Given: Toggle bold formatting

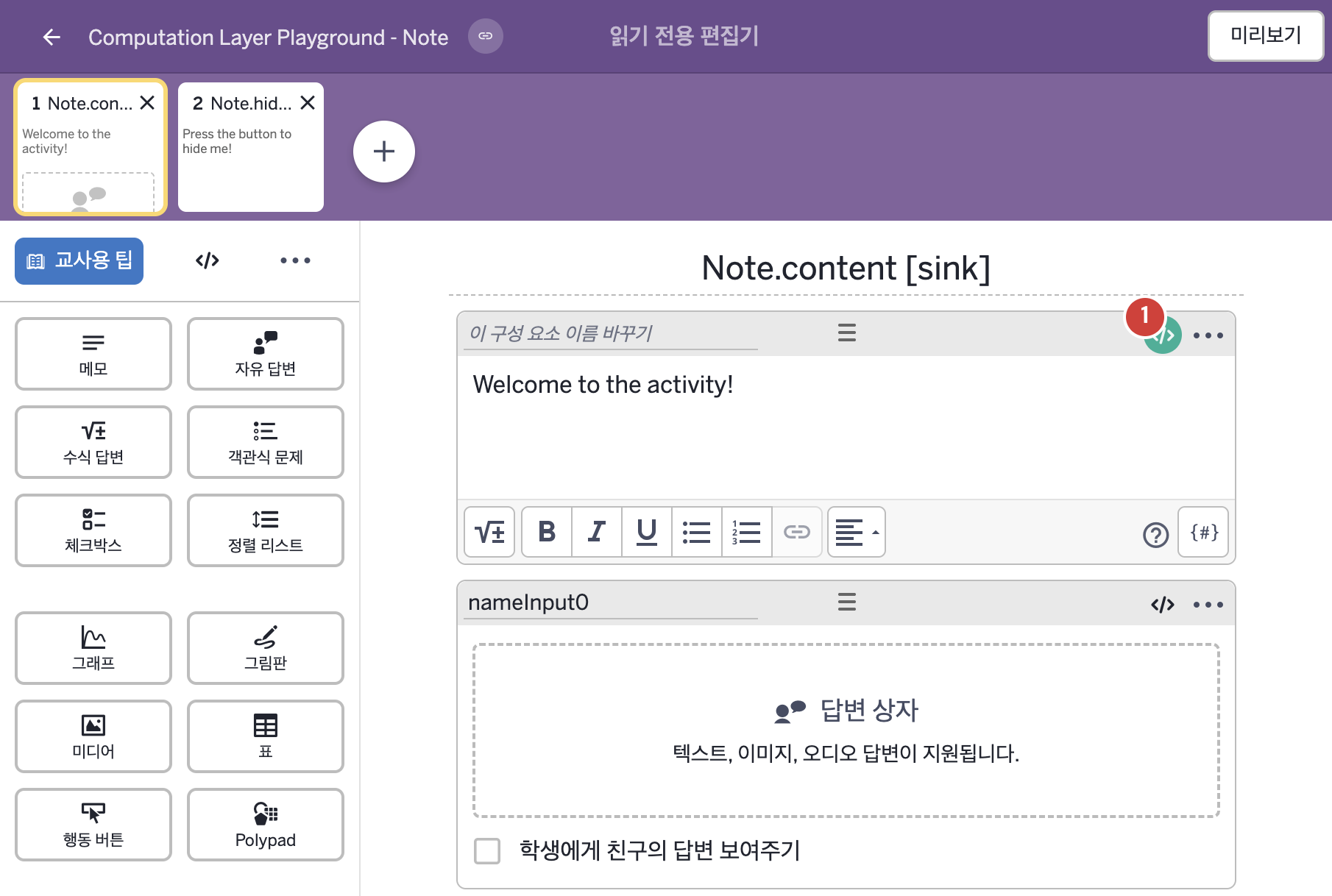Looking at the screenshot, I should 547,532.
